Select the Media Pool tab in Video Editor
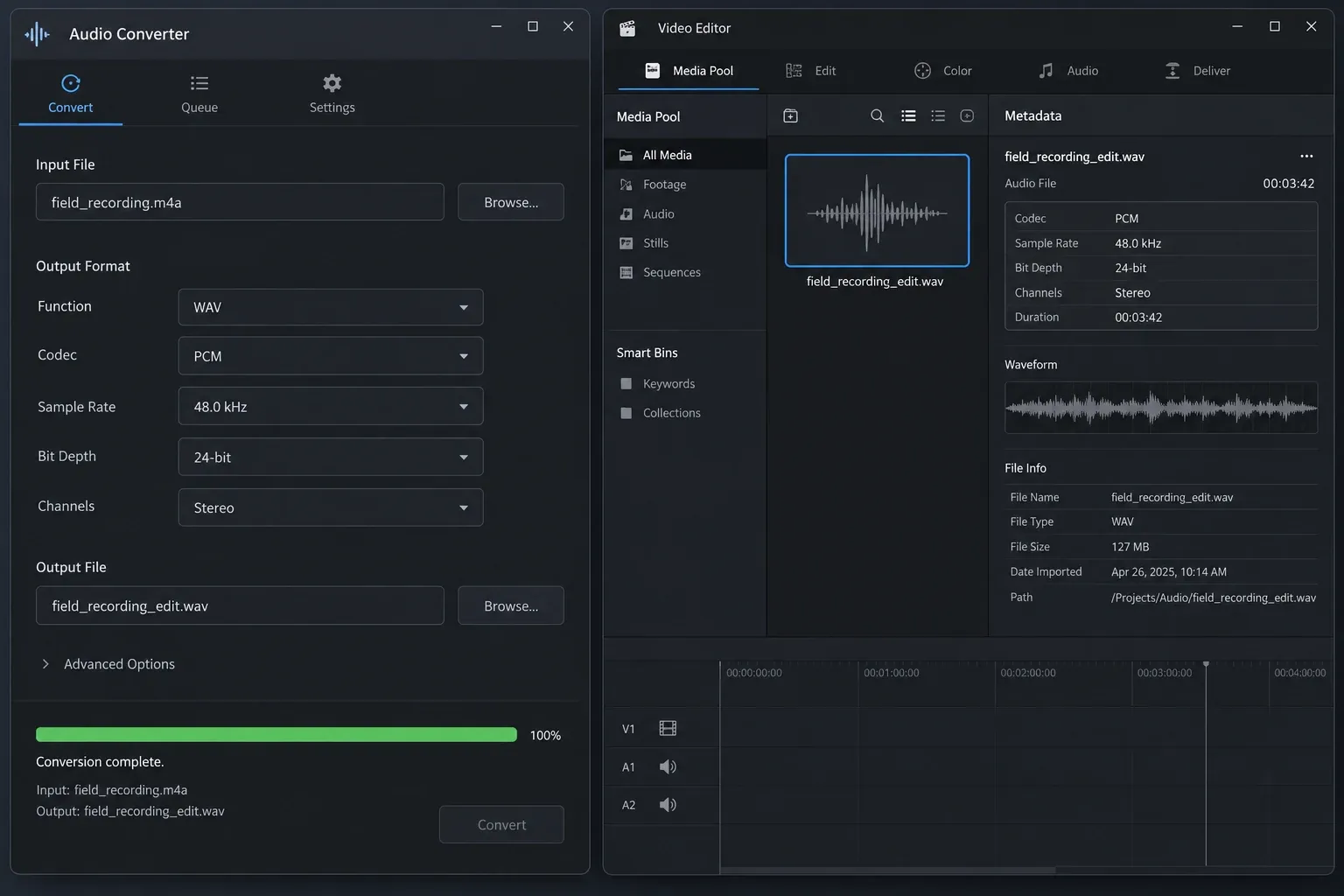Screen dimensions: 1344x896 [x=689, y=71]
